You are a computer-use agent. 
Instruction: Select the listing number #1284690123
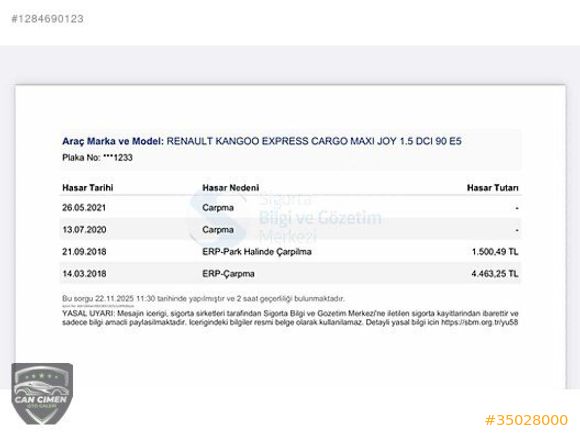coord(47,19)
